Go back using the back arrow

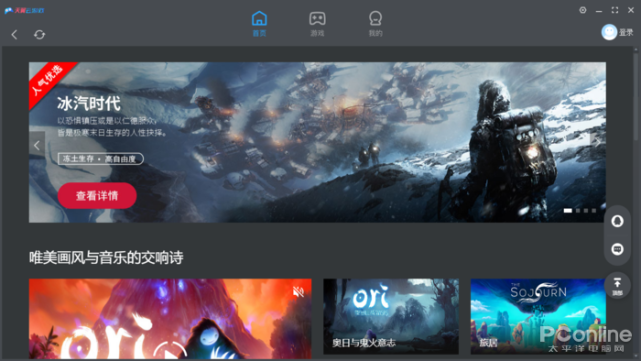click(x=14, y=35)
